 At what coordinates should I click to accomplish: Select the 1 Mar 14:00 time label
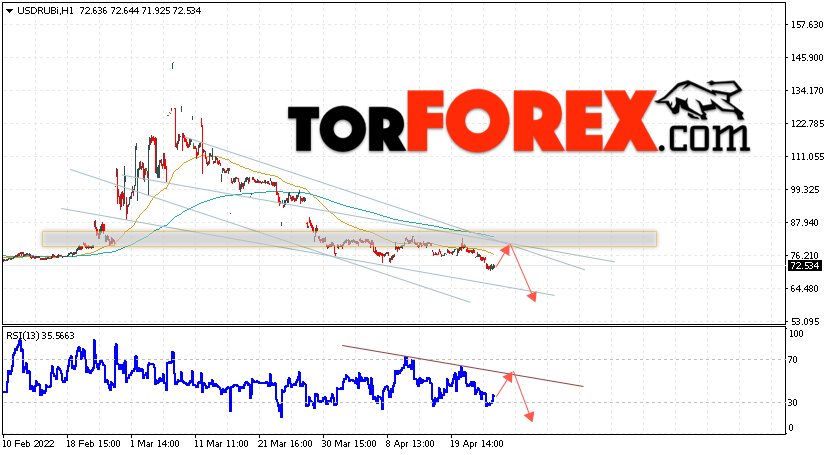154,444
